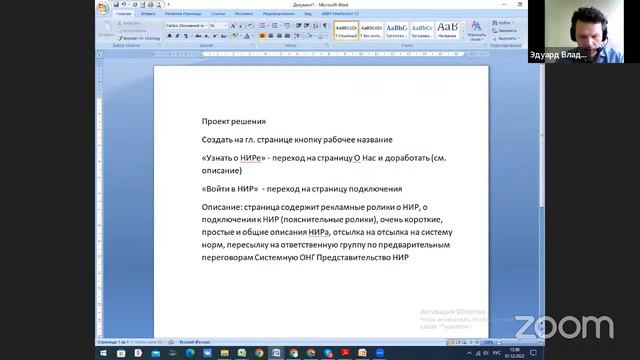This screenshot has width=640, height=360.
Task: Open the font size dropdown
Action: (225, 26)
